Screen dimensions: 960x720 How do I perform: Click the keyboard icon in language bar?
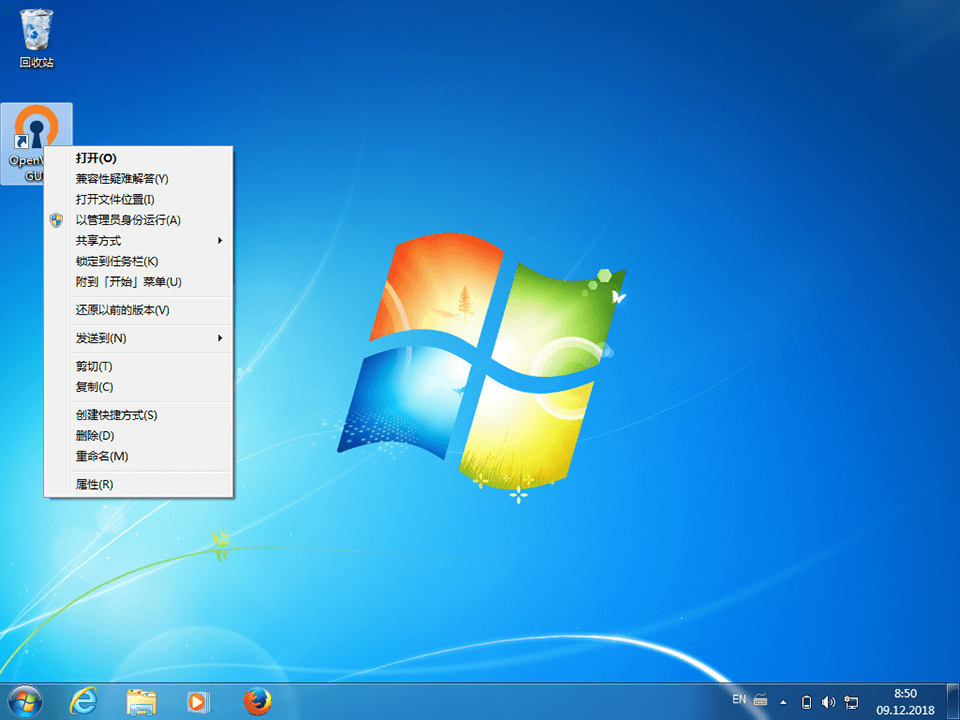[760, 700]
